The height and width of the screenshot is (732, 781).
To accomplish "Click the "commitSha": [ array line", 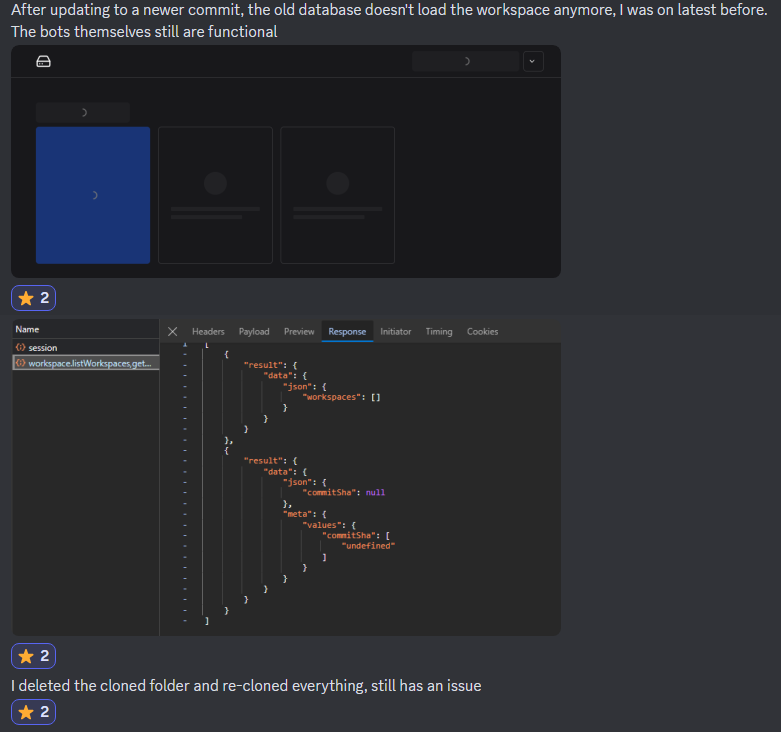I will [356, 535].
